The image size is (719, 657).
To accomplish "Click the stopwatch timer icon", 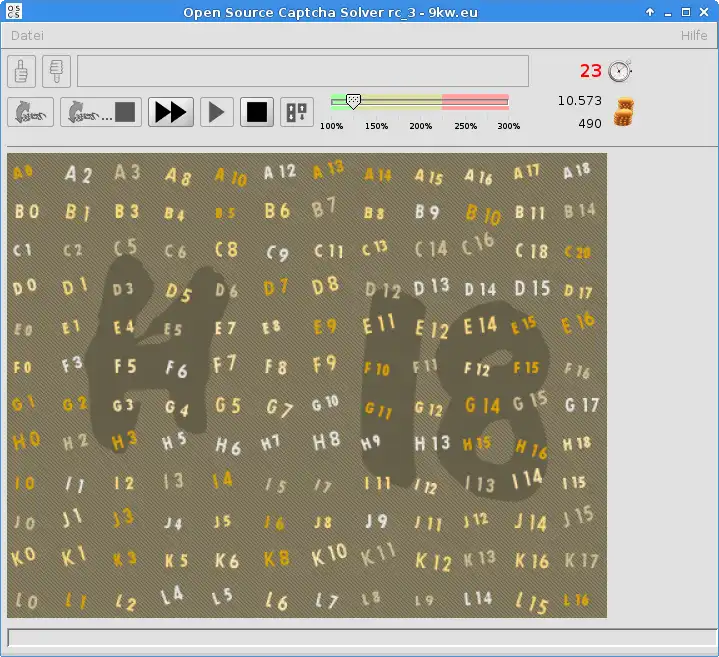I will [x=621, y=71].
